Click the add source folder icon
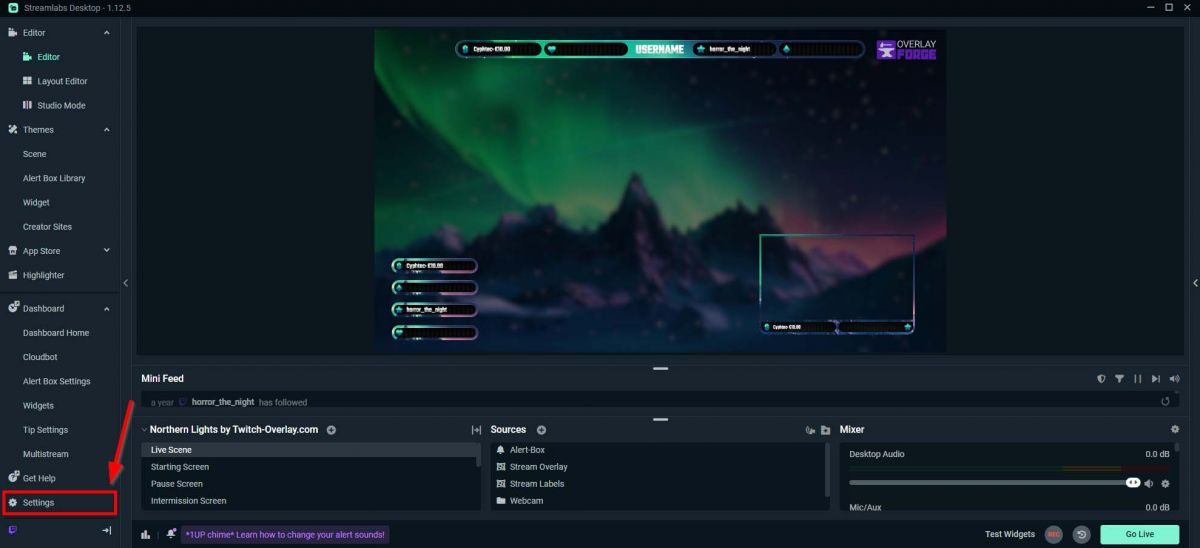Viewport: 1200px width, 548px height. click(x=825, y=430)
